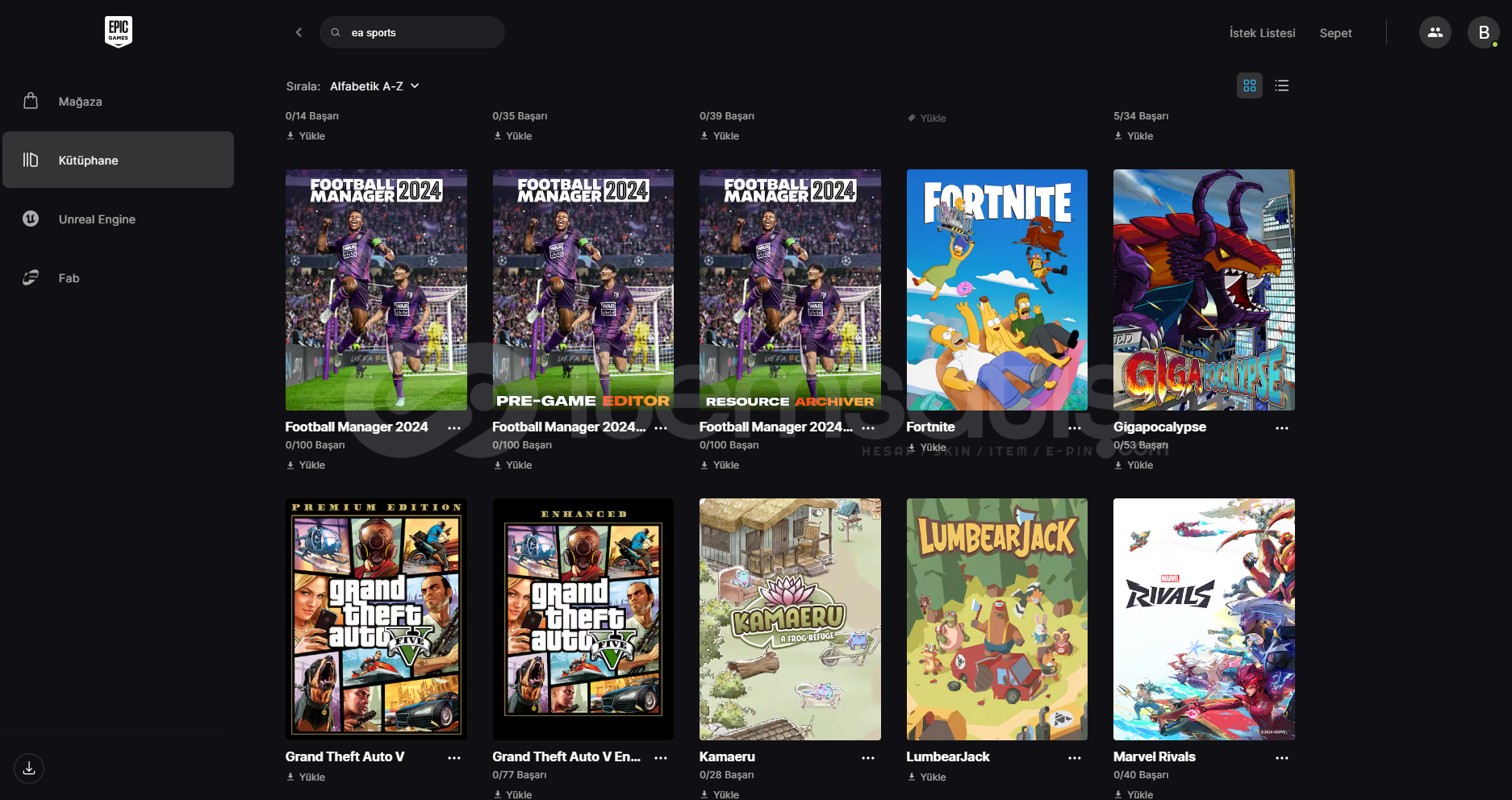Click the Epic Games logo

tap(119, 32)
